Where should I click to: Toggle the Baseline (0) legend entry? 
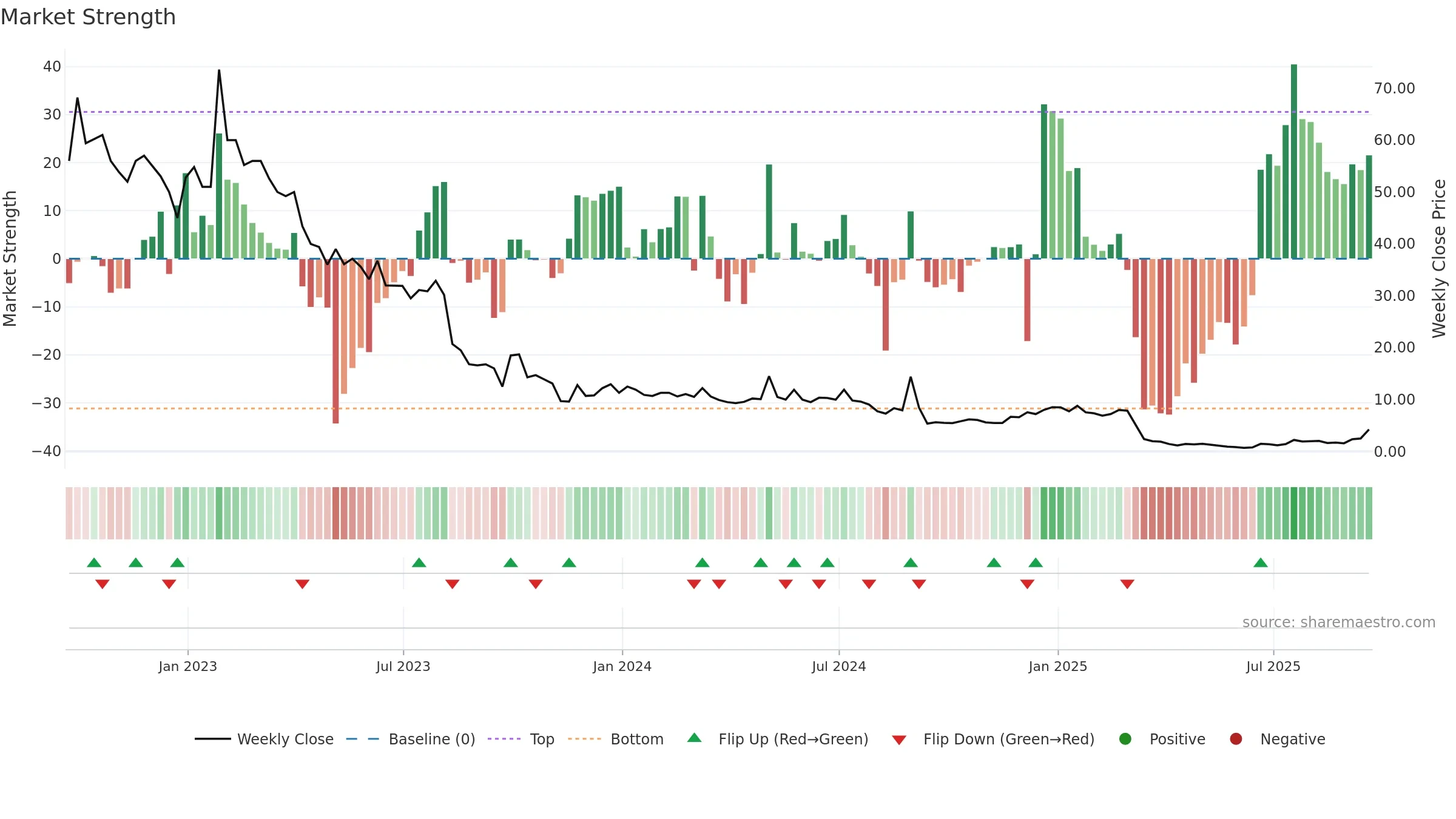point(410,739)
